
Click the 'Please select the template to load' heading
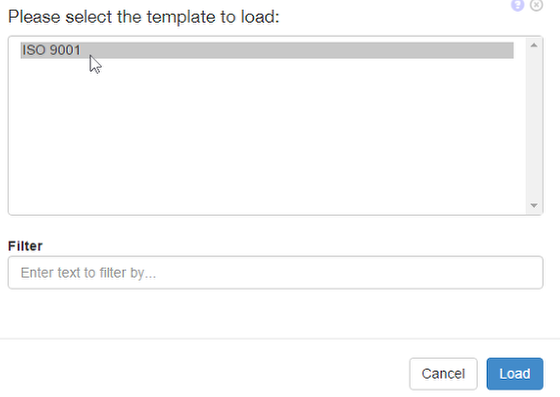tap(144, 17)
